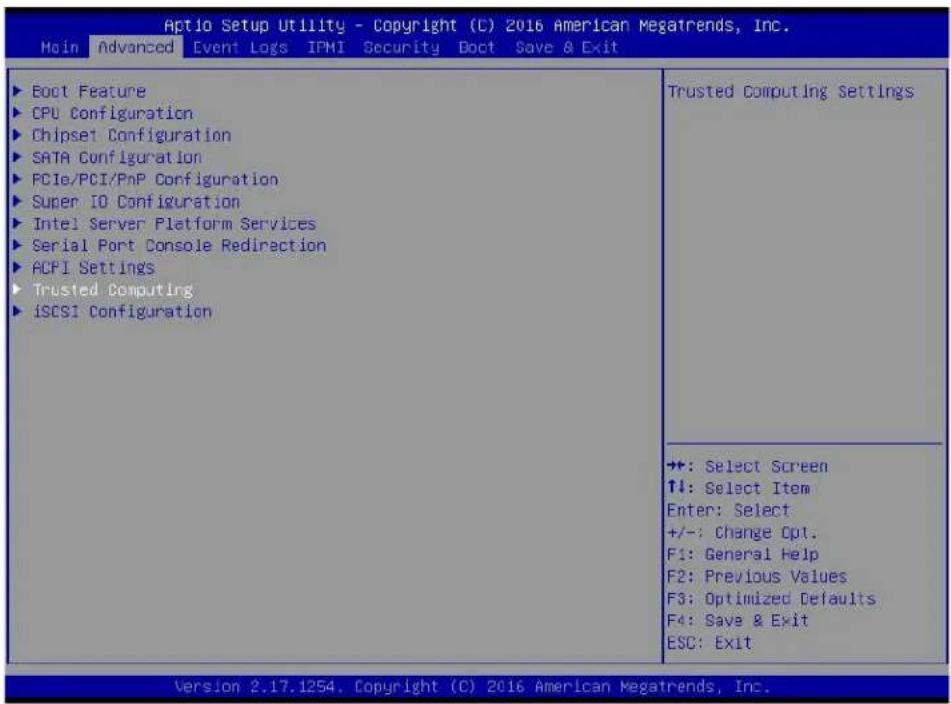
Task: Click the 'Trusted Computing Settings' help text
Action: 790,92
